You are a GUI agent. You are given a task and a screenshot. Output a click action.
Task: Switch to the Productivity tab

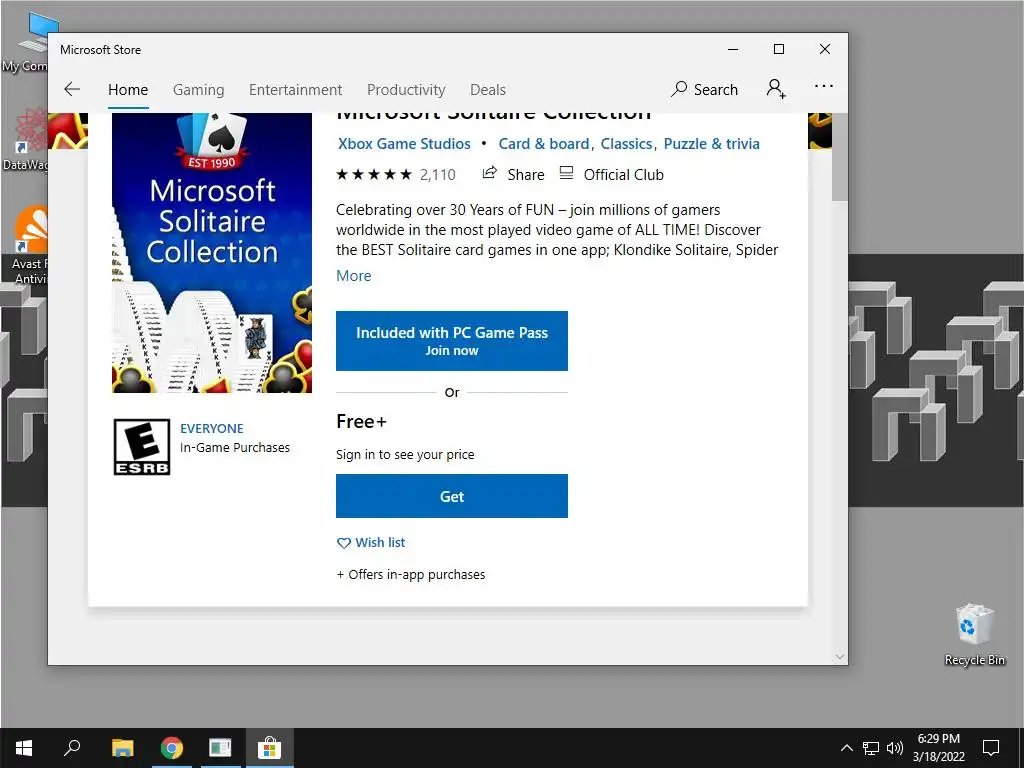(406, 89)
